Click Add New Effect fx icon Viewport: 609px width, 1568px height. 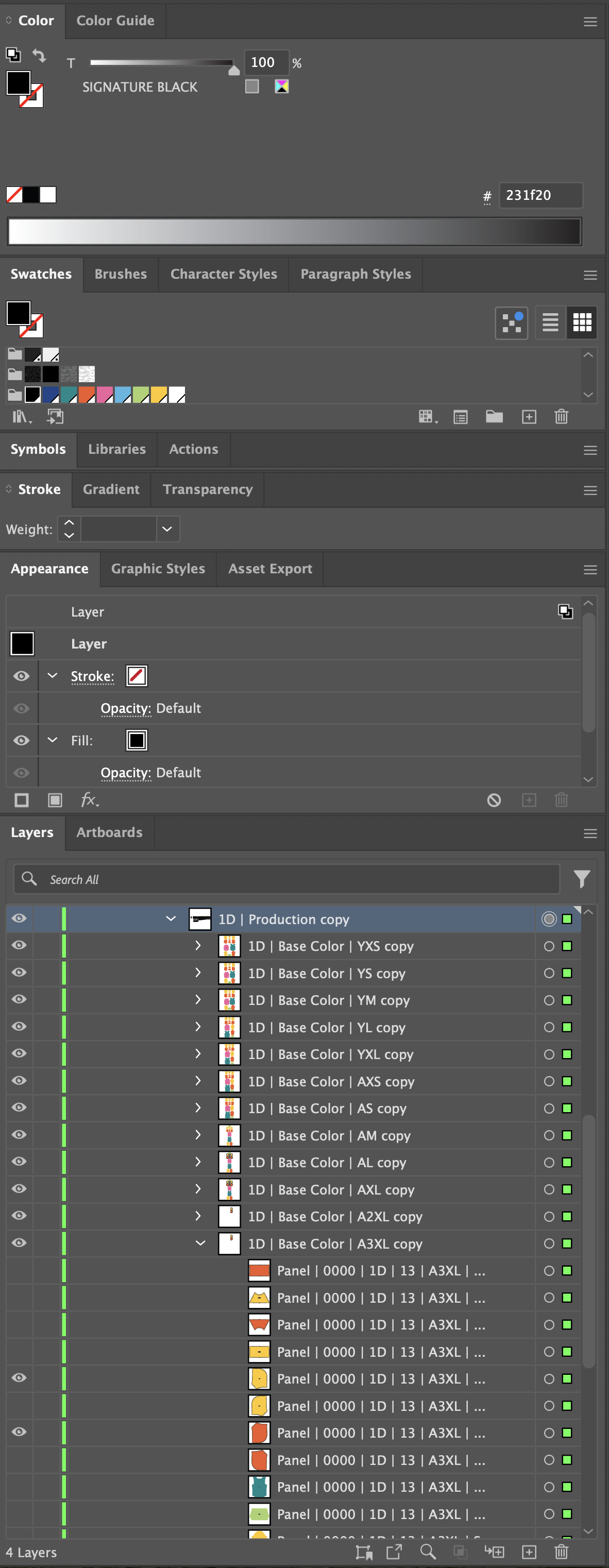[90, 800]
